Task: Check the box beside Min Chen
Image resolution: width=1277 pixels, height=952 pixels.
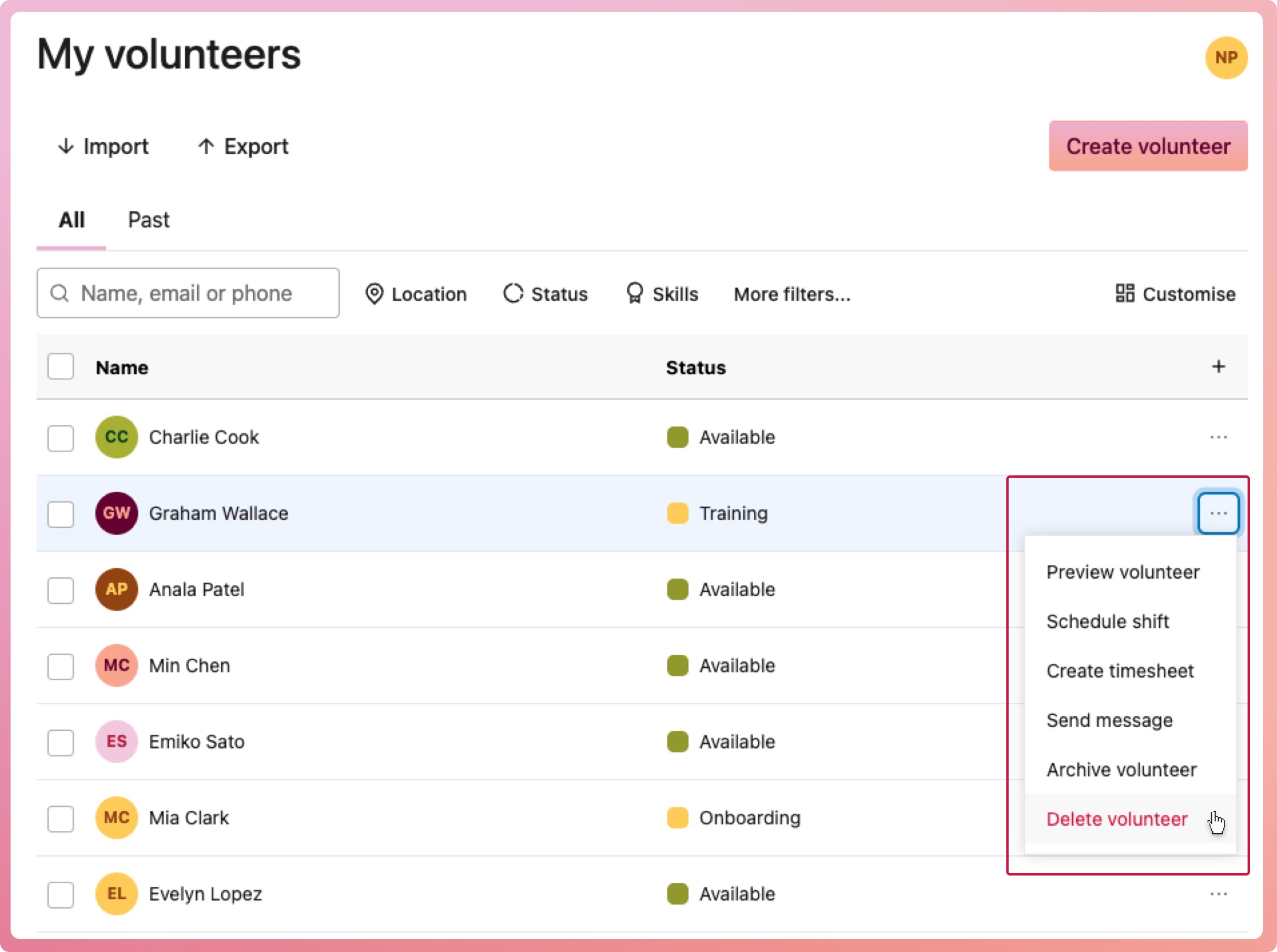Action: tap(61, 666)
